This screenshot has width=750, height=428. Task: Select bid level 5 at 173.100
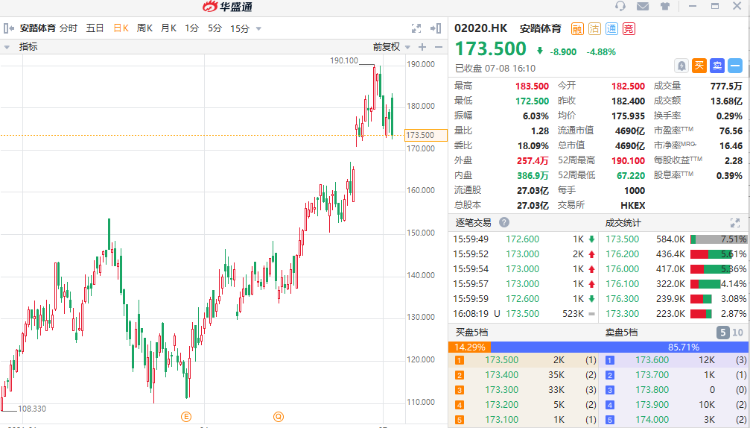524,419
